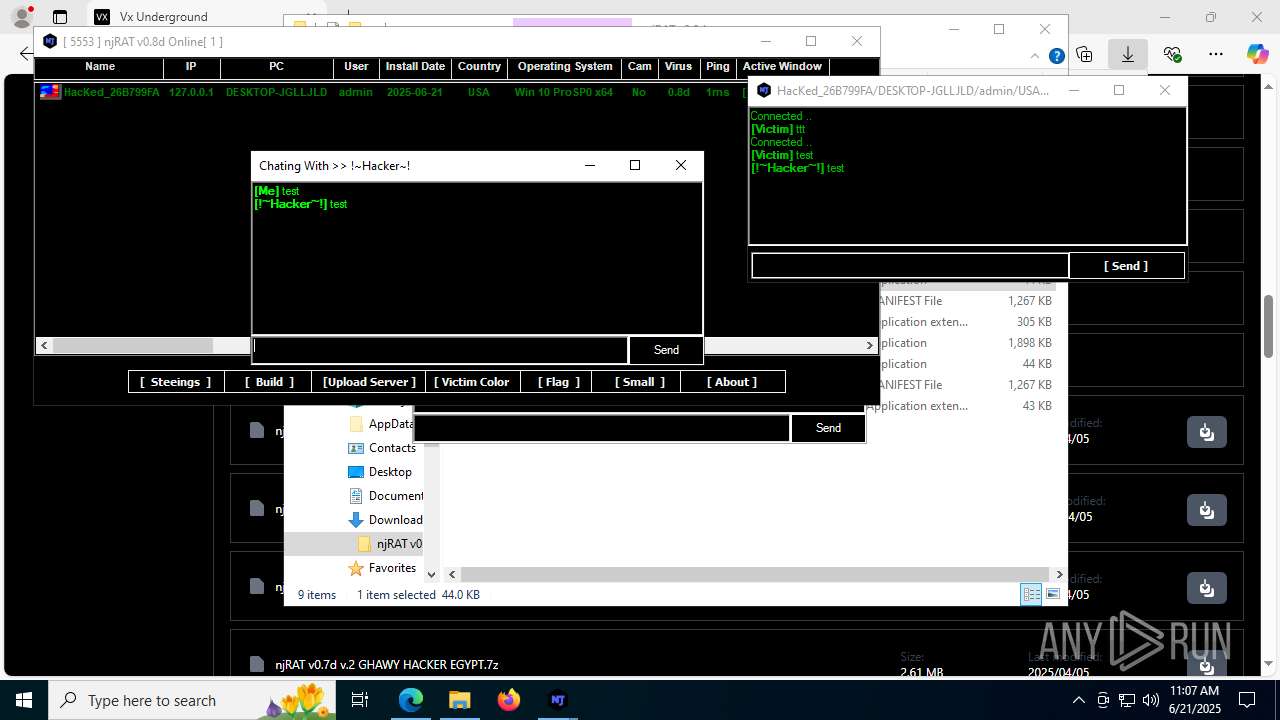Launch Firefox from the taskbar
Viewport: 1280px width, 720px height.
click(509, 700)
